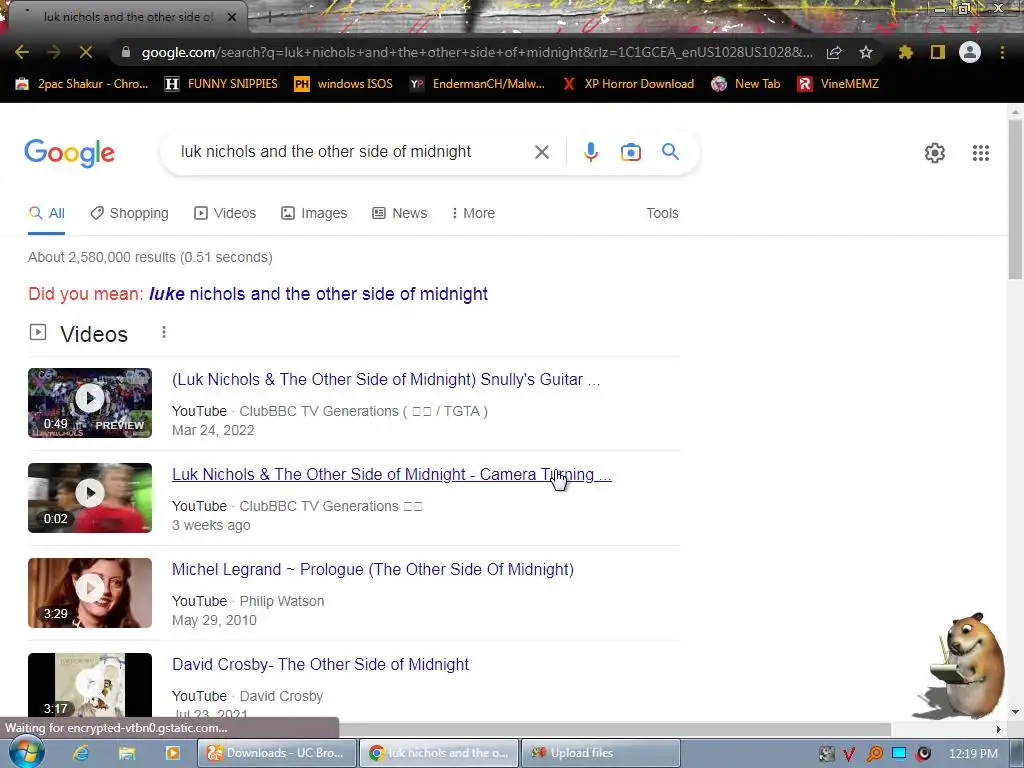Click the blue monitor tray icon
Viewport: 1024px width, 768px height.
(x=899, y=754)
